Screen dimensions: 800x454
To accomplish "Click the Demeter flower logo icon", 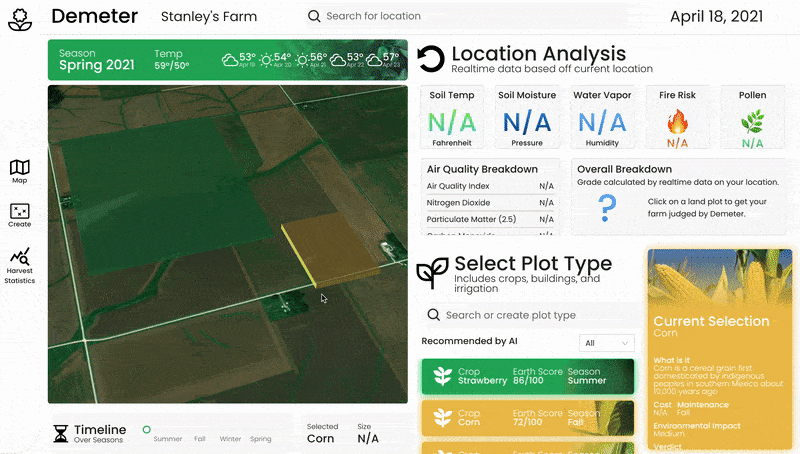I will pos(20,20).
